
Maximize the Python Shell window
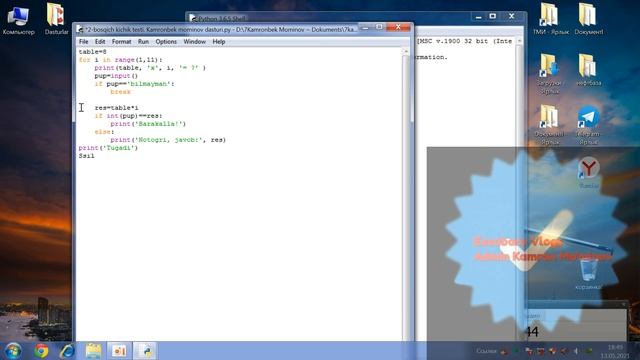pyautogui.click(x=493, y=16)
